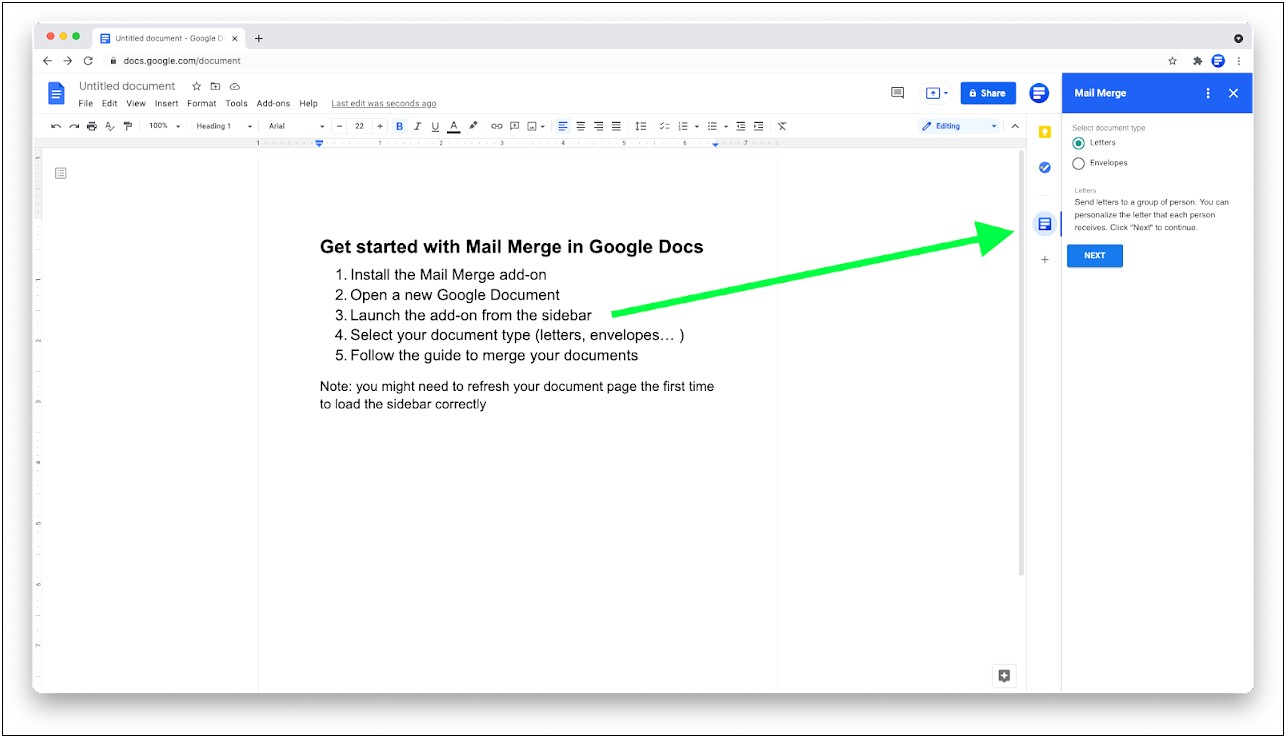The height and width of the screenshot is (738, 1286).
Task: Increase font size with plus button
Action: click(x=380, y=126)
